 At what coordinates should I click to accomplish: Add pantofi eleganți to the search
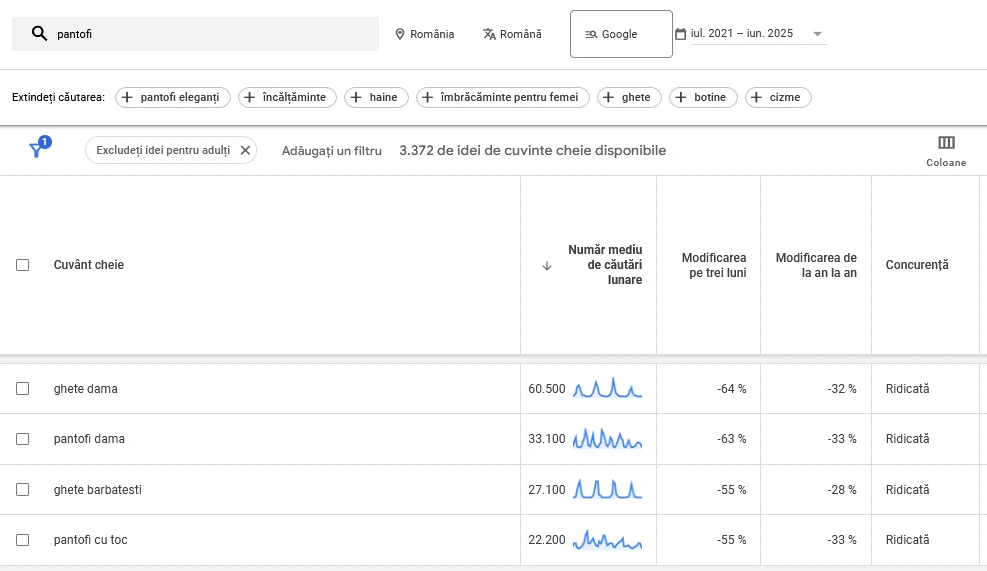[x=172, y=98]
